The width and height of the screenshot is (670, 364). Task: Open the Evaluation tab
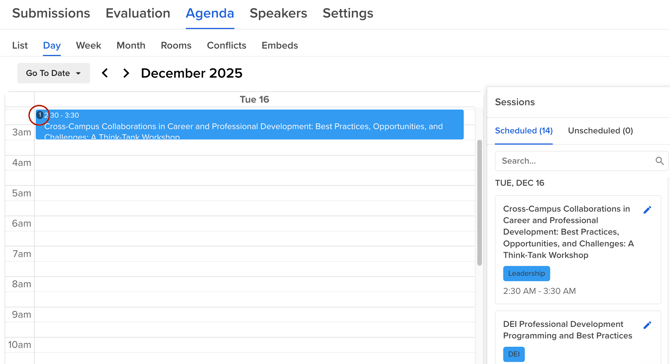click(x=138, y=13)
